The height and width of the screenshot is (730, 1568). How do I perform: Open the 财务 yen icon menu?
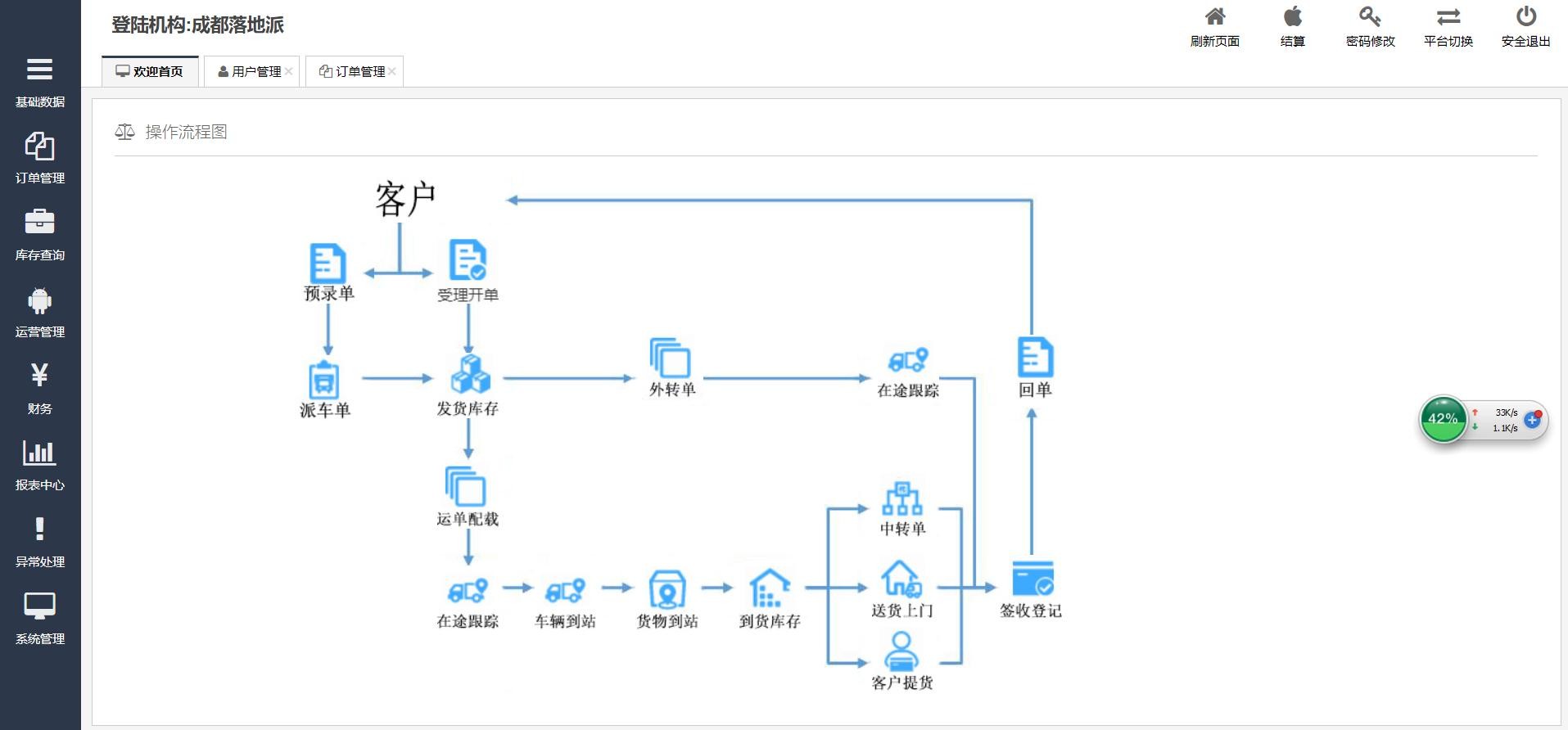39,375
